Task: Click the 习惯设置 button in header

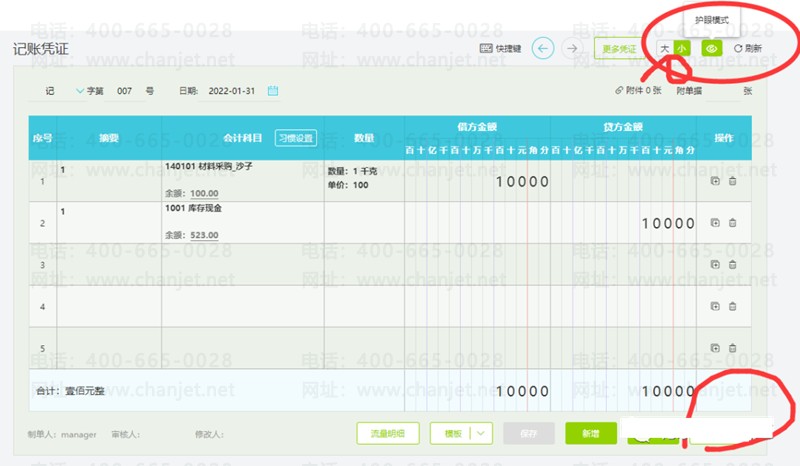Action: point(295,138)
